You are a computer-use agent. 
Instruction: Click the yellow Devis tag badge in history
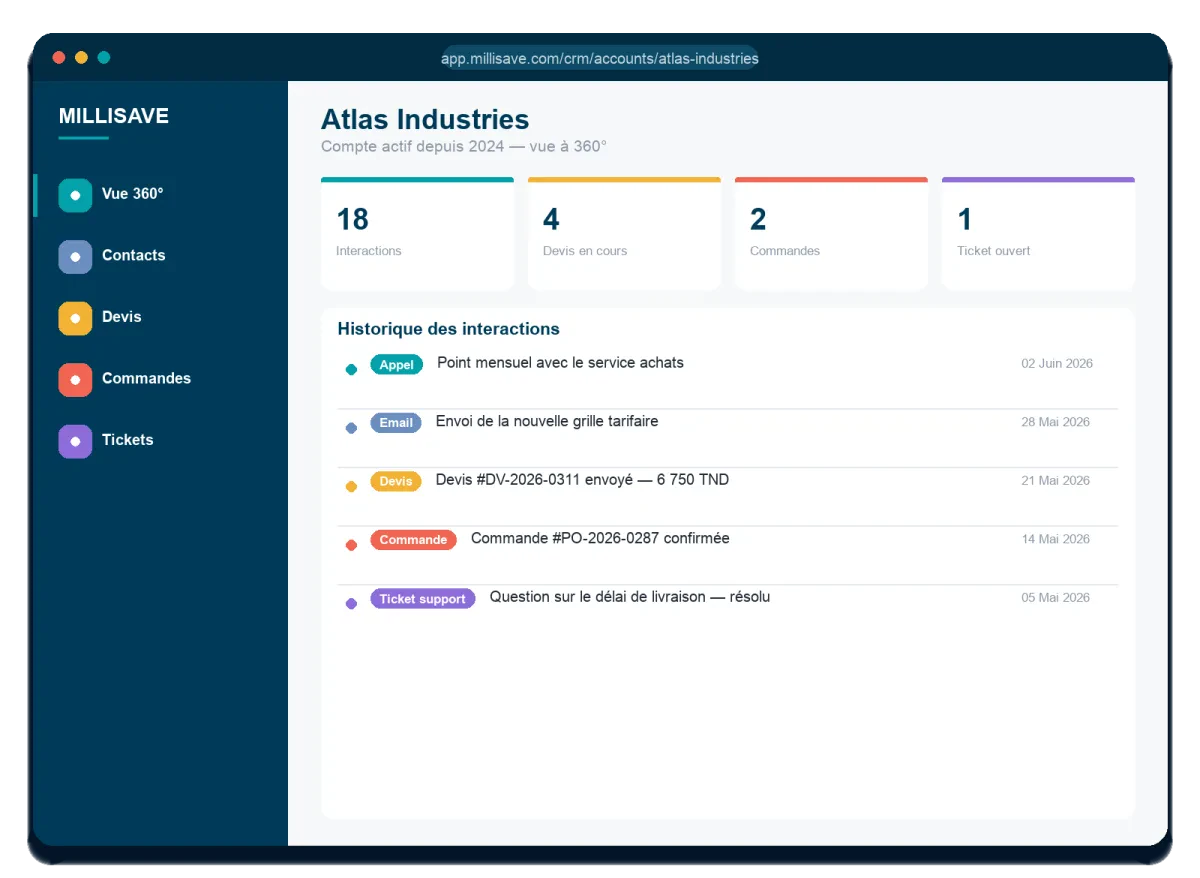[396, 481]
